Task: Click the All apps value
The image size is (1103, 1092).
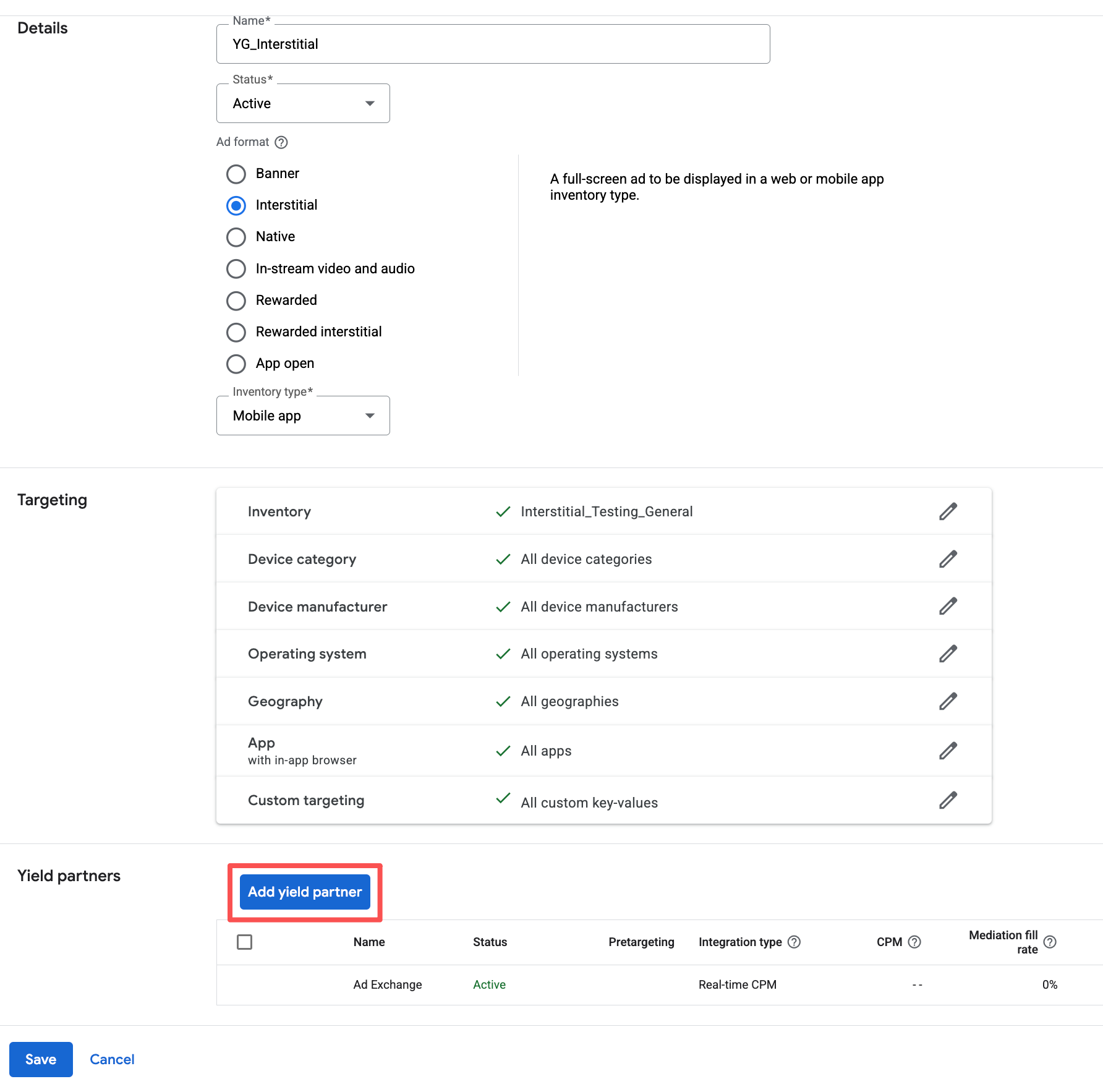Action: click(x=546, y=751)
